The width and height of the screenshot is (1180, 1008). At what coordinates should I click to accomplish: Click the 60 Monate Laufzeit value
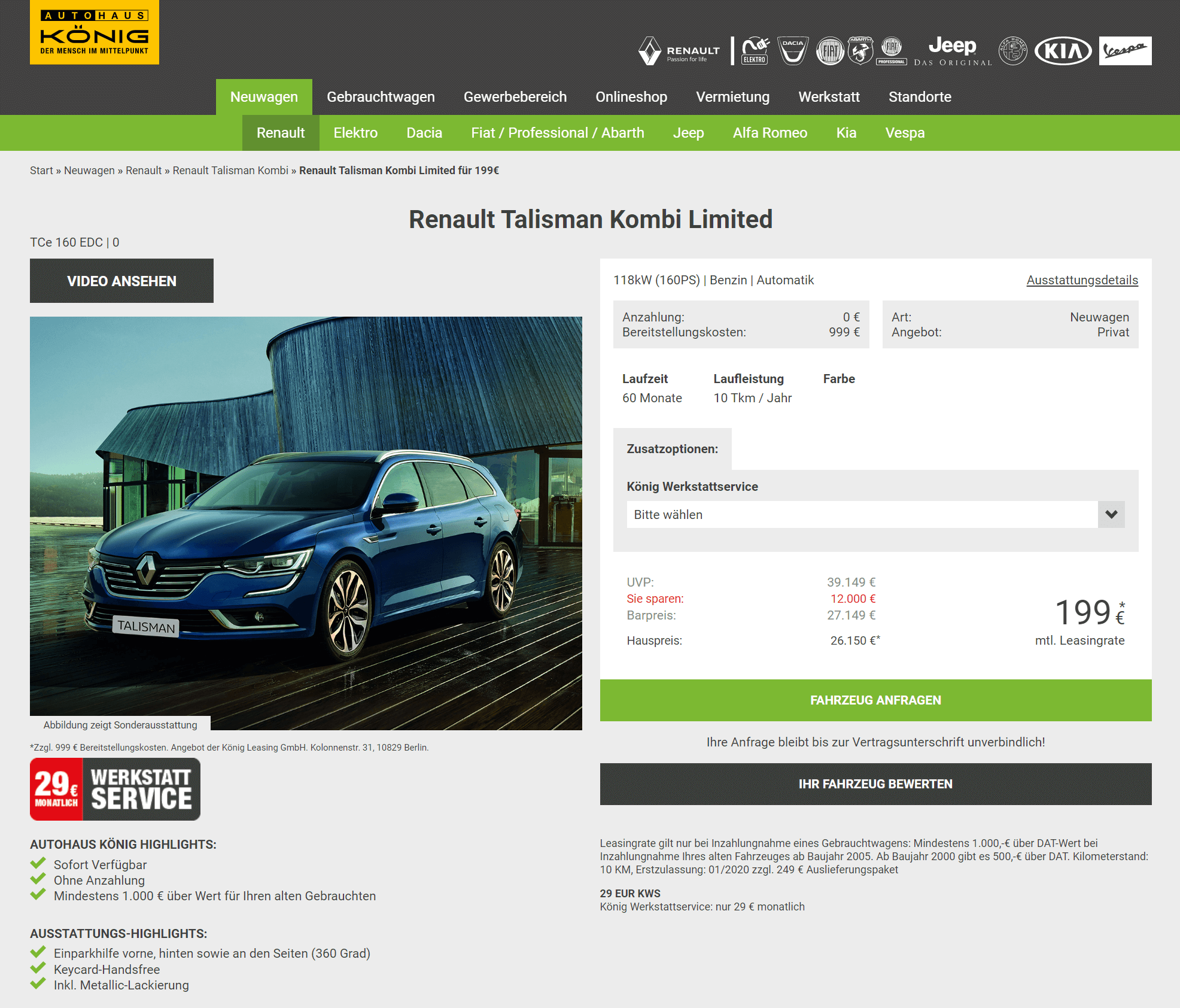point(652,398)
